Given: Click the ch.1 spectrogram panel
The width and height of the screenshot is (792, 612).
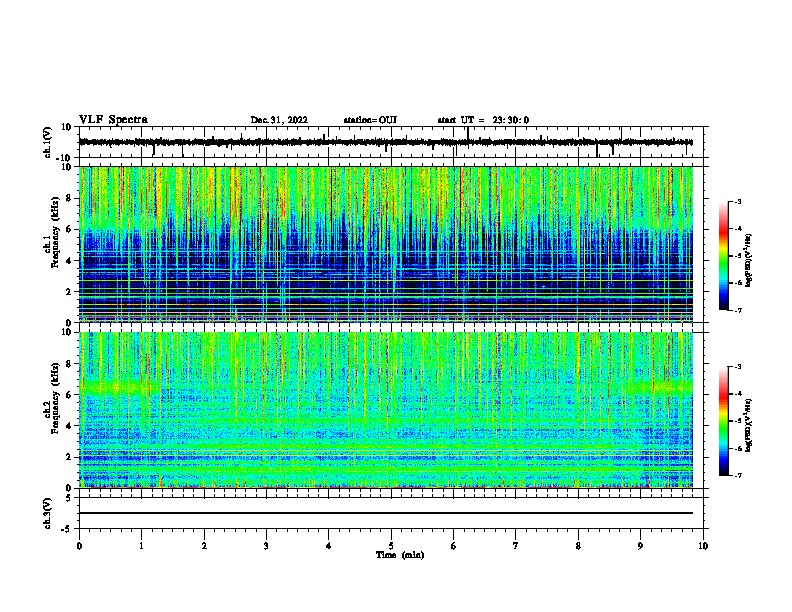Looking at the screenshot, I should (x=386, y=244).
